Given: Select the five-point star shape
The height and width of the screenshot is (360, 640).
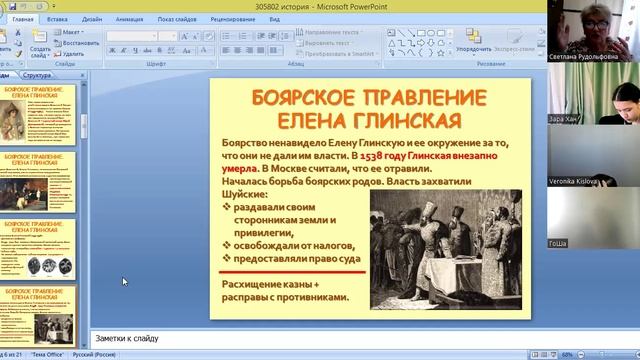Looking at the screenshot, I should point(441,53).
